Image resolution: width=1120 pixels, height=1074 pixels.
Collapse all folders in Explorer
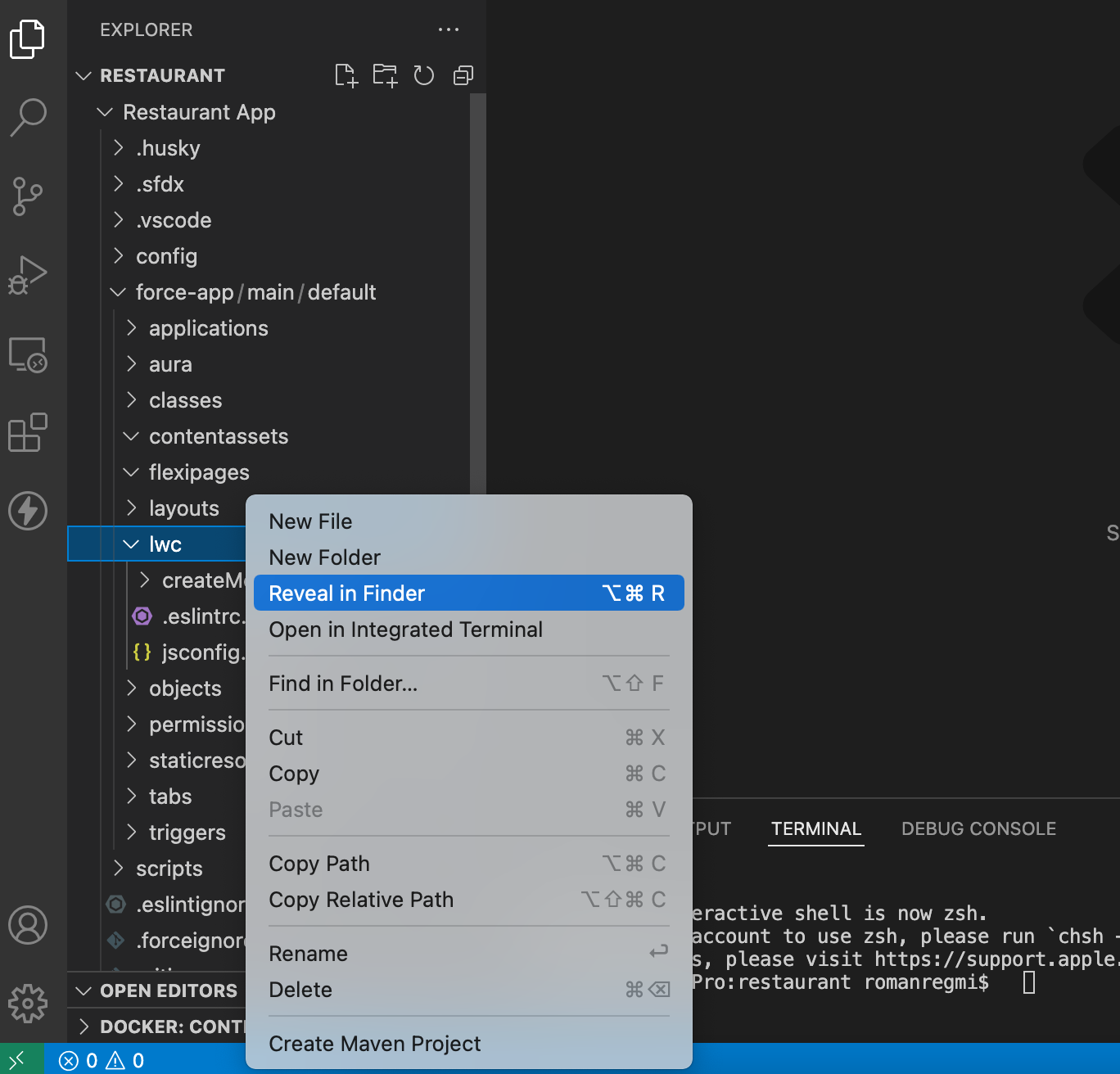point(463,75)
